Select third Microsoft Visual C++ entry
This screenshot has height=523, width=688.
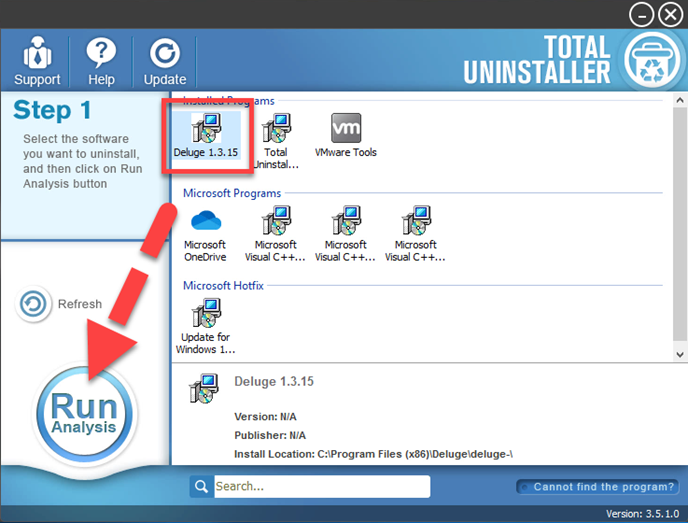415,234
